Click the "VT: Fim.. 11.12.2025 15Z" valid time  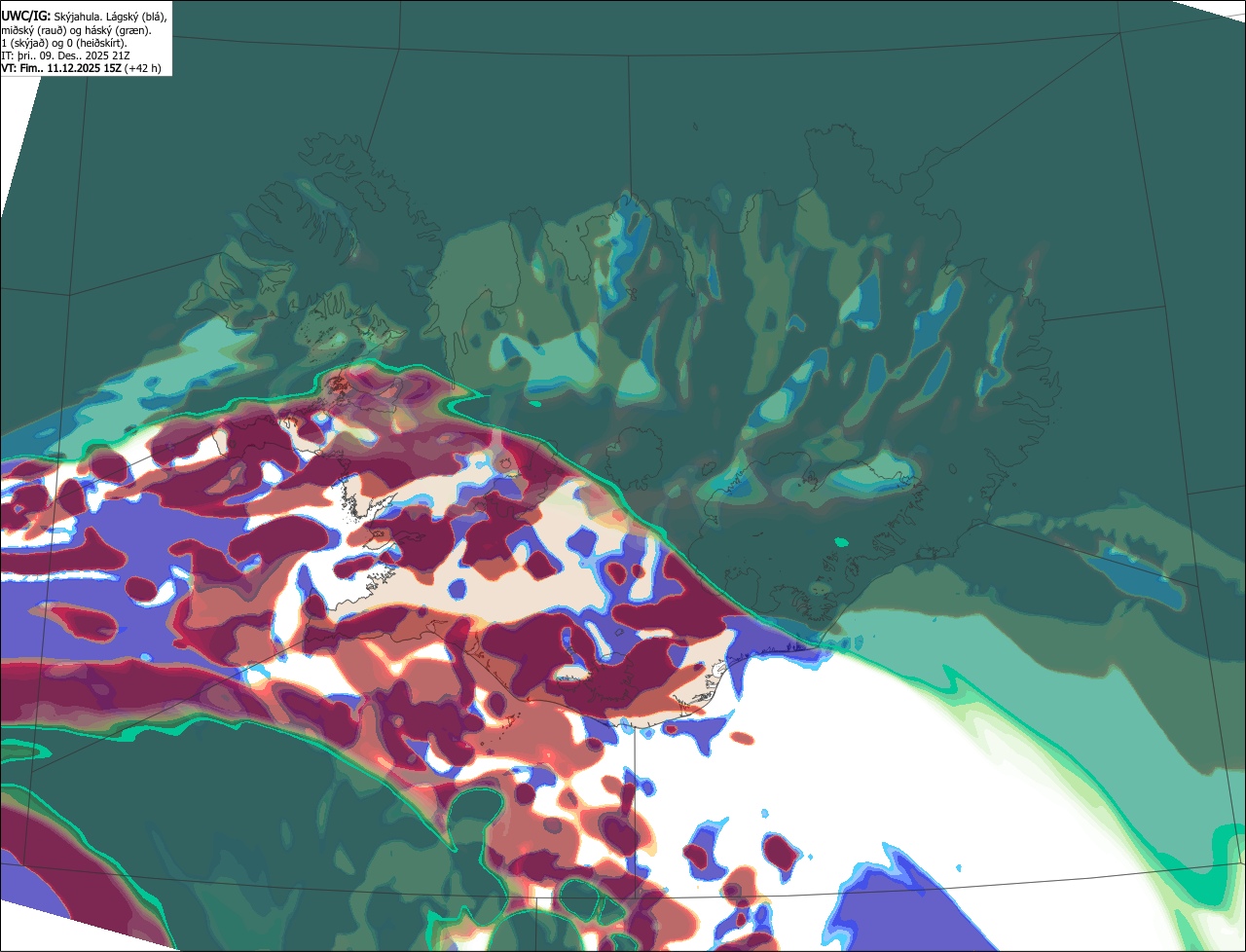(61, 68)
